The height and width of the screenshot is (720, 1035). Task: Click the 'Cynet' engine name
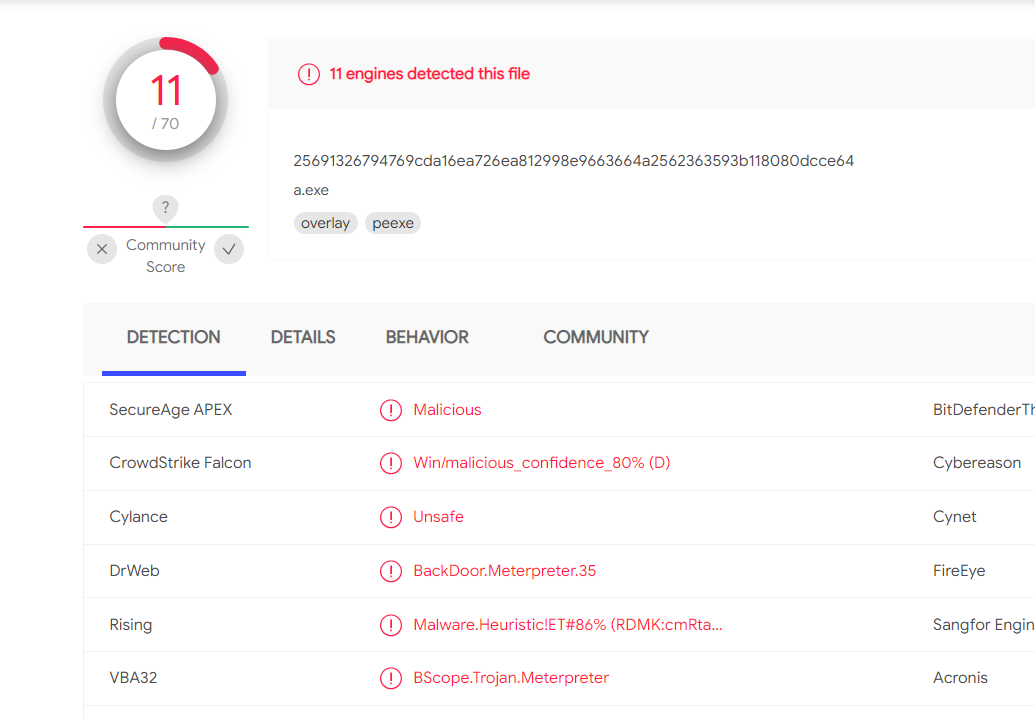[954, 517]
